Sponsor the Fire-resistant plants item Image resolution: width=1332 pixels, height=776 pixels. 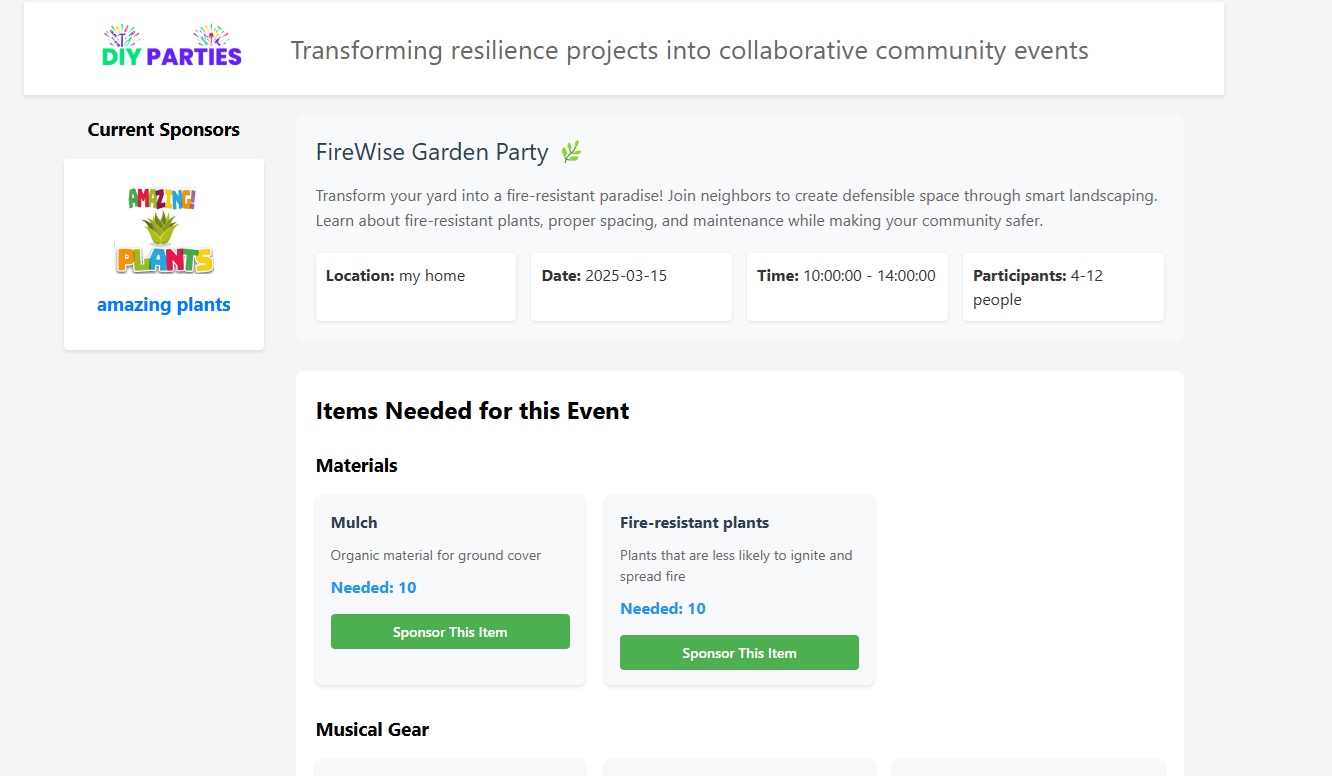739,653
